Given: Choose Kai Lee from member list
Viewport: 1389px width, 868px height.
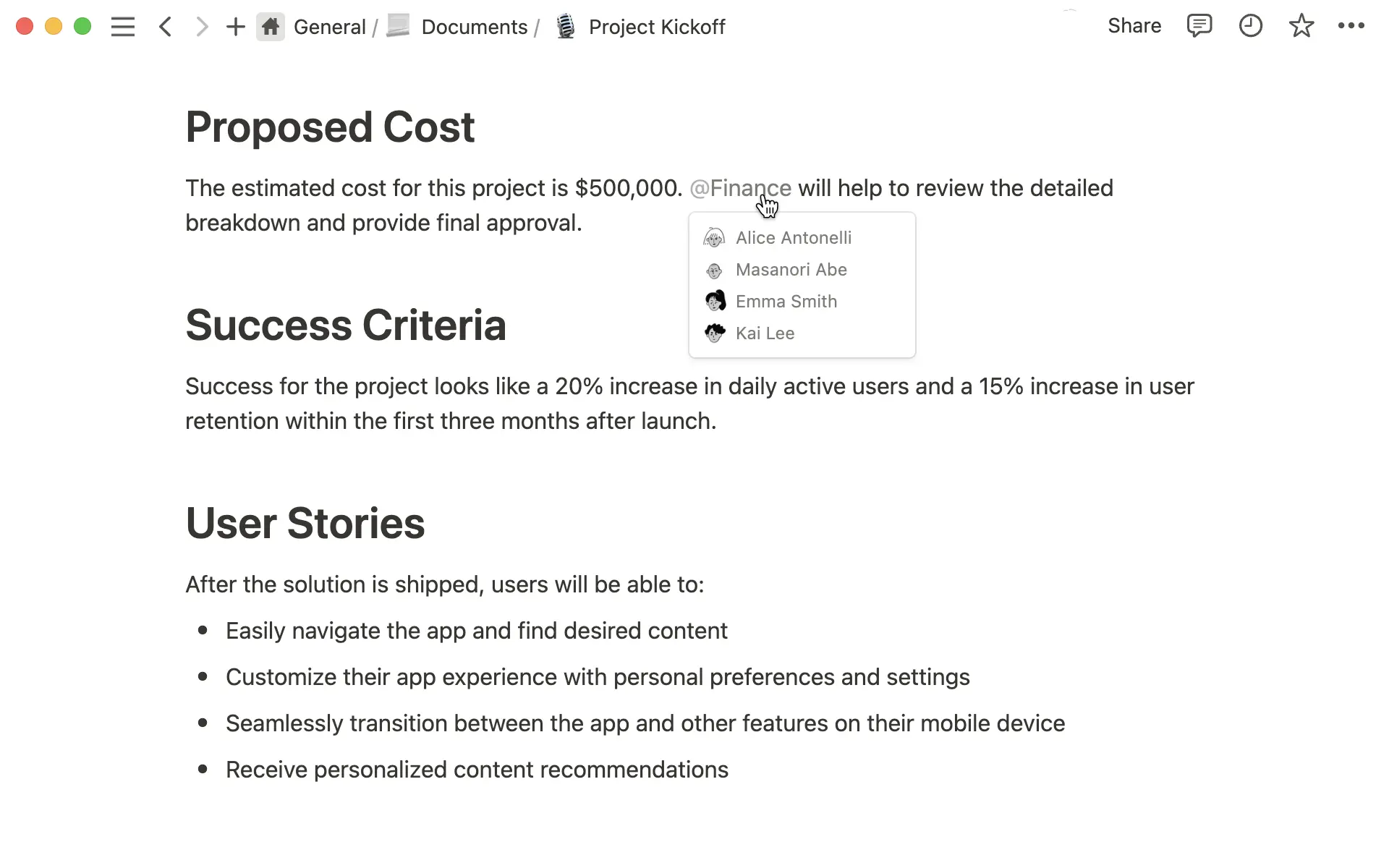Looking at the screenshot, I should [x=765, y=333].
